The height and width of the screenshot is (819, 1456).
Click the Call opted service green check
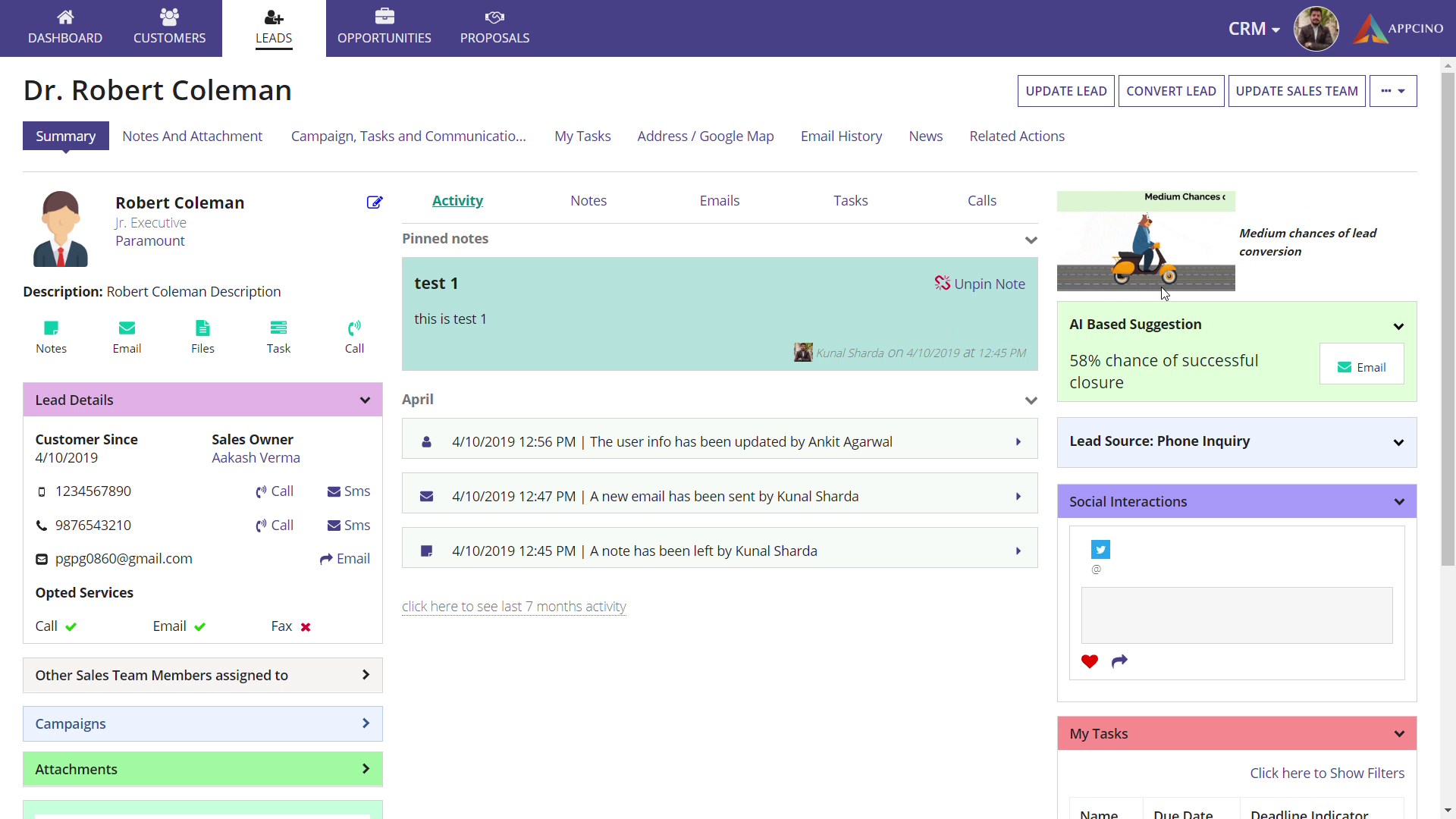pos(71,627)
